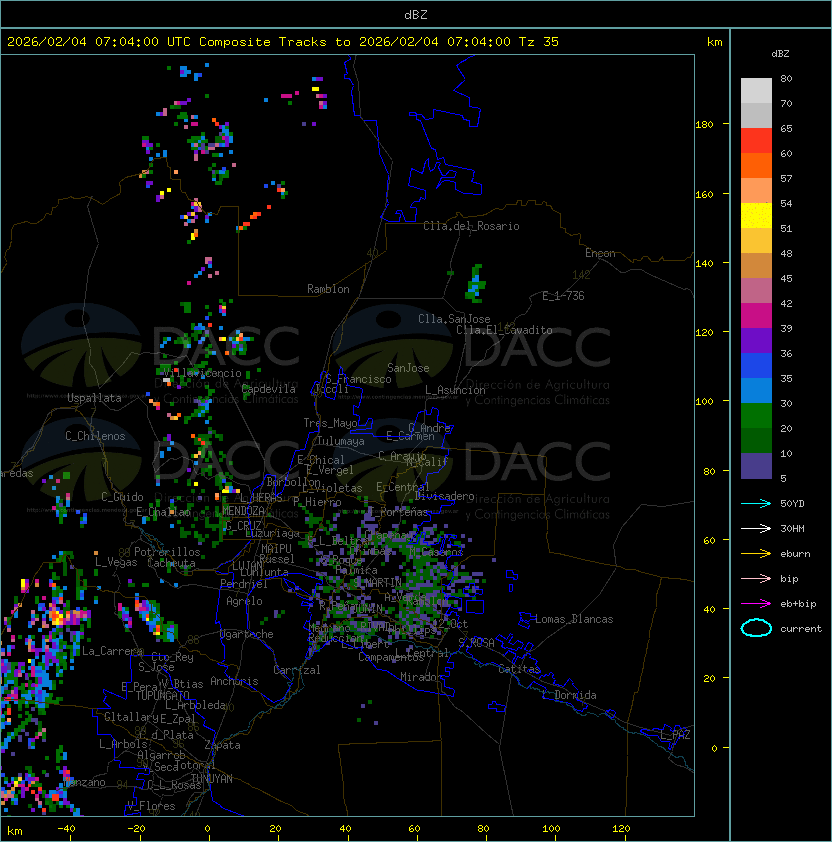This screenshot has height=842, width=832.
Task: Click the 30HM white arrow legend icon
Action: click(756, 528)
